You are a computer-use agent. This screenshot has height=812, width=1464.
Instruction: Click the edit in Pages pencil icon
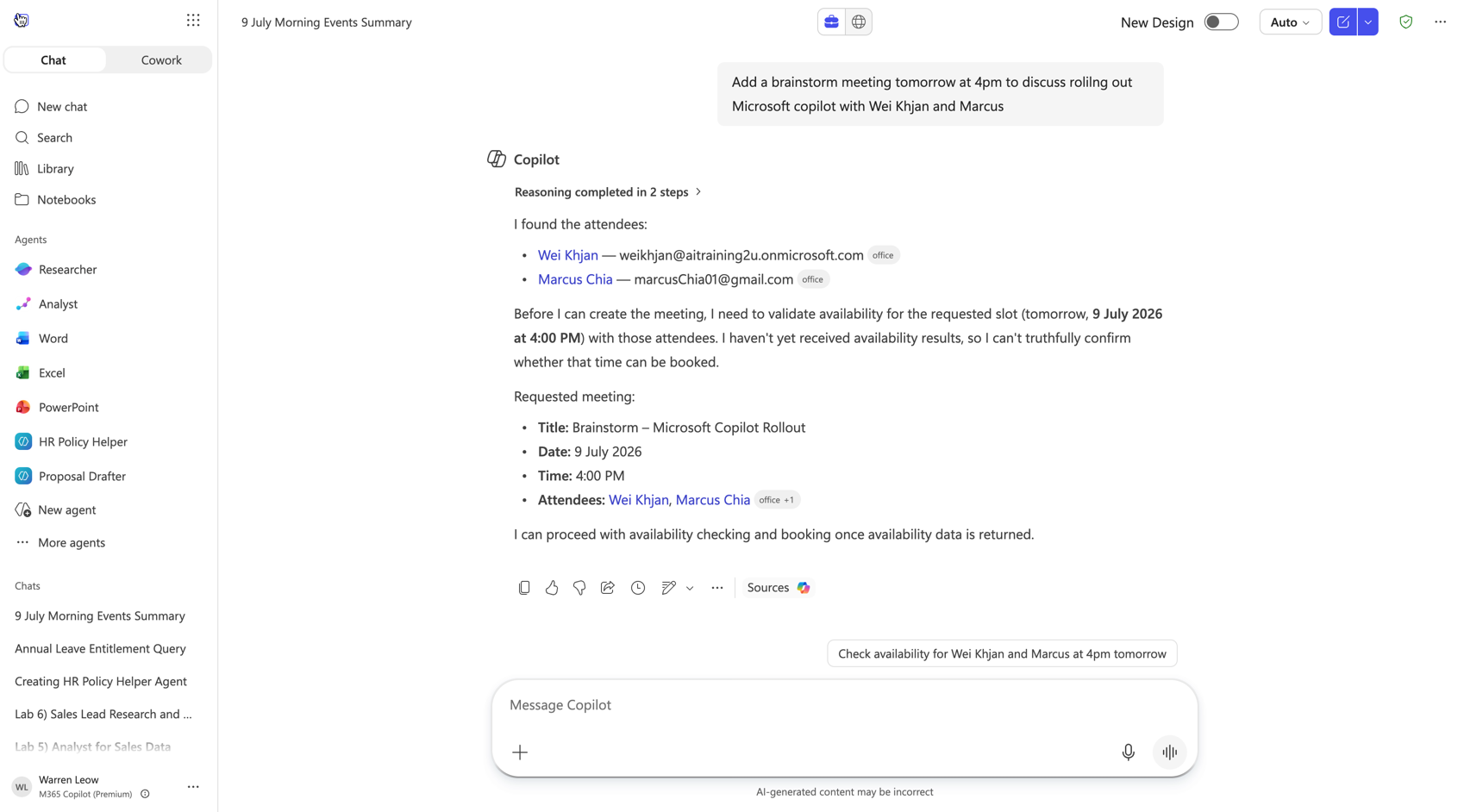point(668,588)
